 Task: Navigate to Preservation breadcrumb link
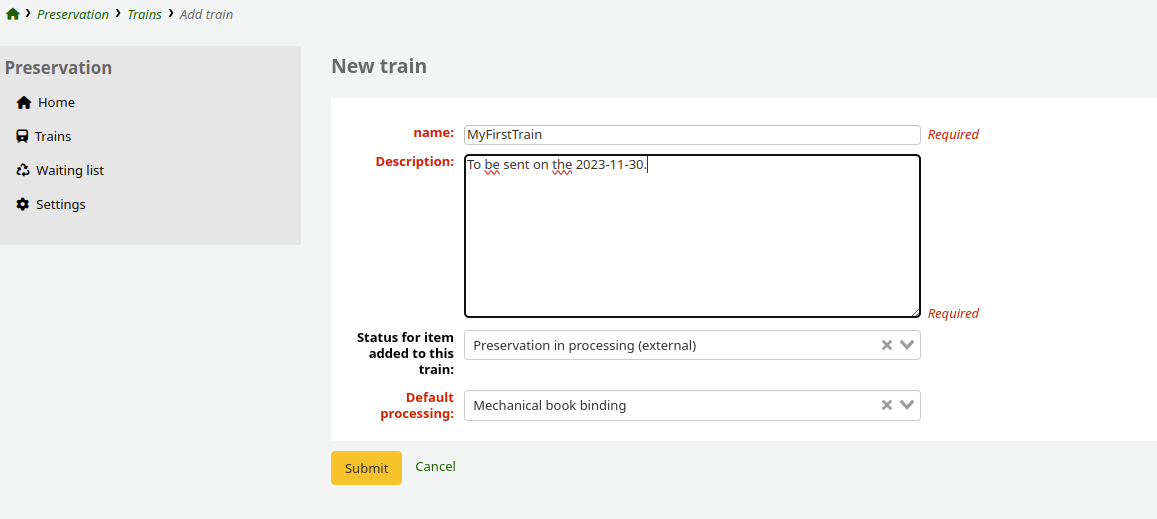click(x=73, y=15)
